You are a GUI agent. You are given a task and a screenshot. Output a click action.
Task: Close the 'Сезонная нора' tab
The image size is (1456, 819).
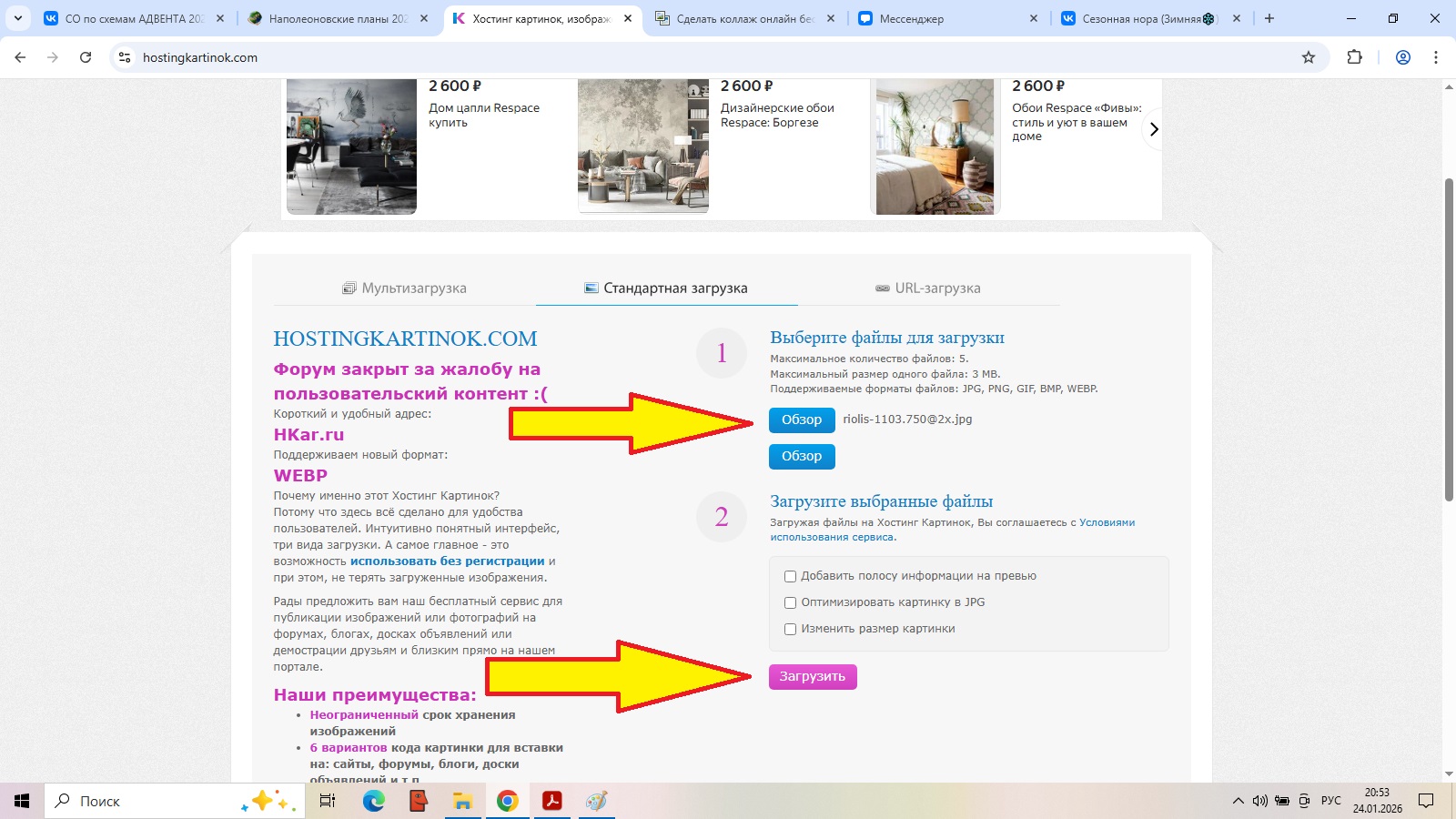pos(1237,18)
